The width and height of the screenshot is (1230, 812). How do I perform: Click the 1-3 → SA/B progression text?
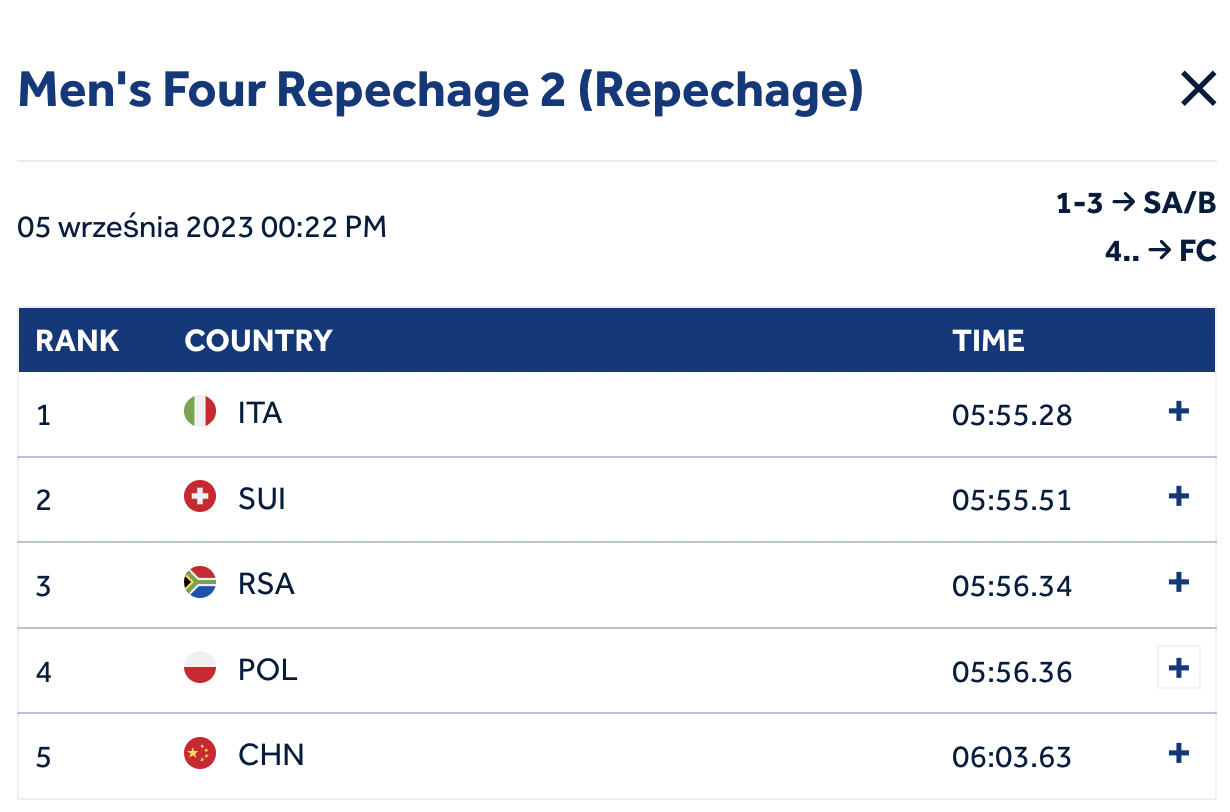click(x=1136, y=203)
